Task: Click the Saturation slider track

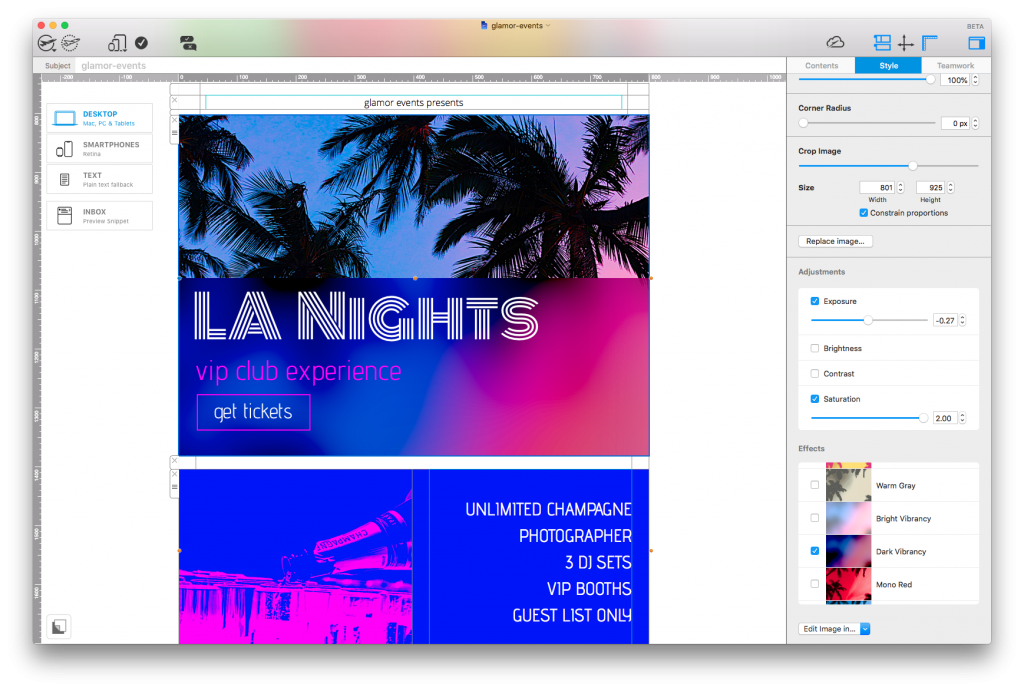Action: pyautogui.click(x=869, y=418)
